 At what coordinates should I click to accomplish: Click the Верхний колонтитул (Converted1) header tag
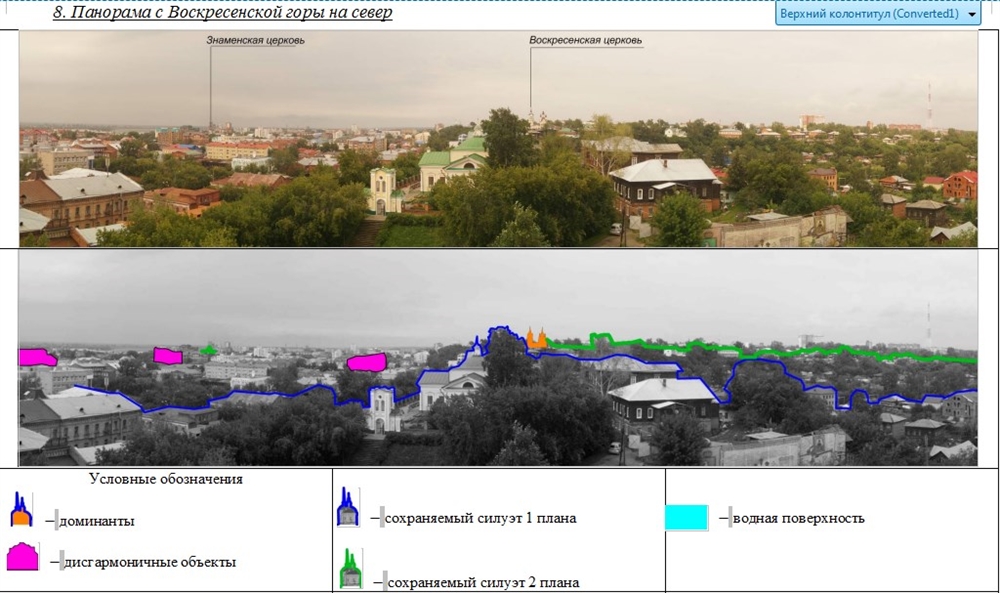(868, 15)
